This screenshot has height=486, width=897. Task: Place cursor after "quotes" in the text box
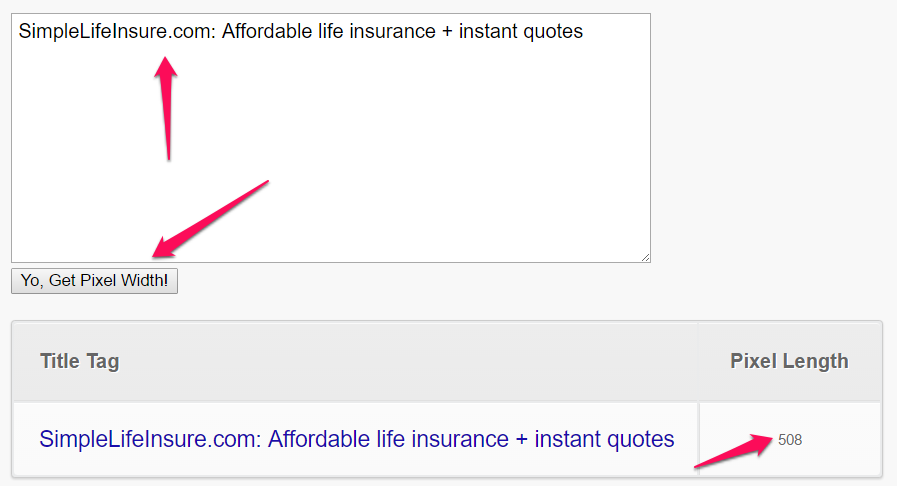point(584,32)
